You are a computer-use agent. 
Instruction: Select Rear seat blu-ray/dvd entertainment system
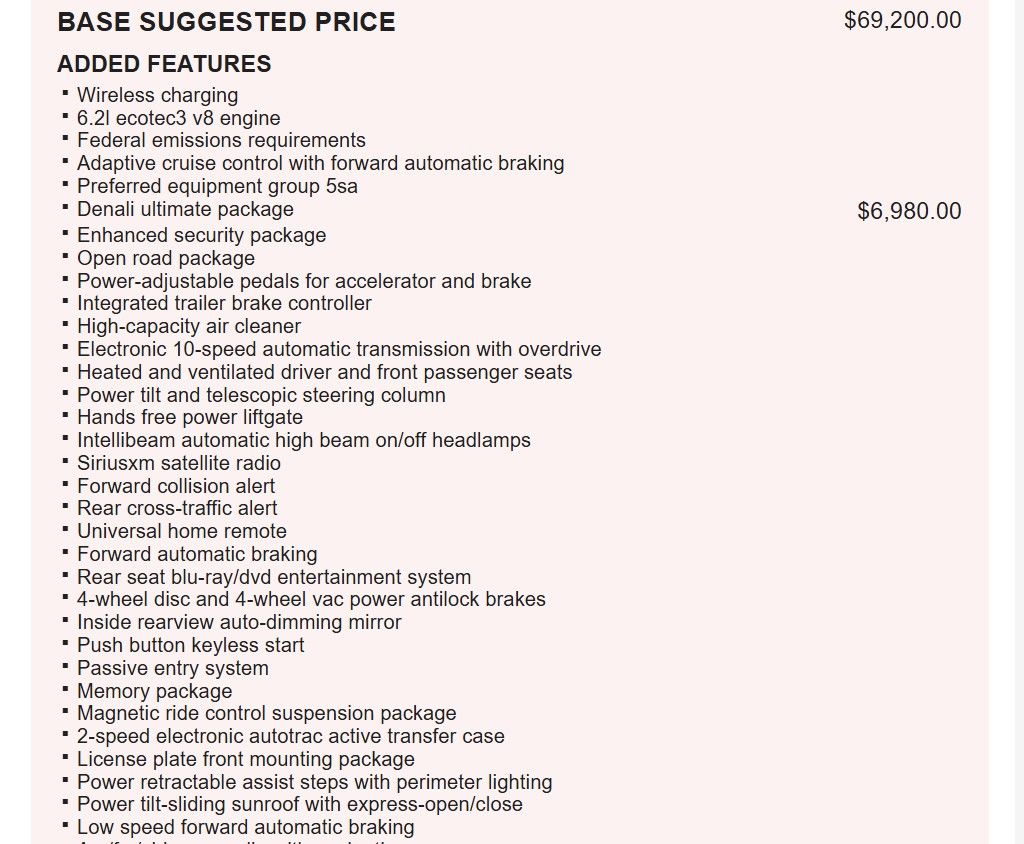pyautogui.click(x=274, y=577)
